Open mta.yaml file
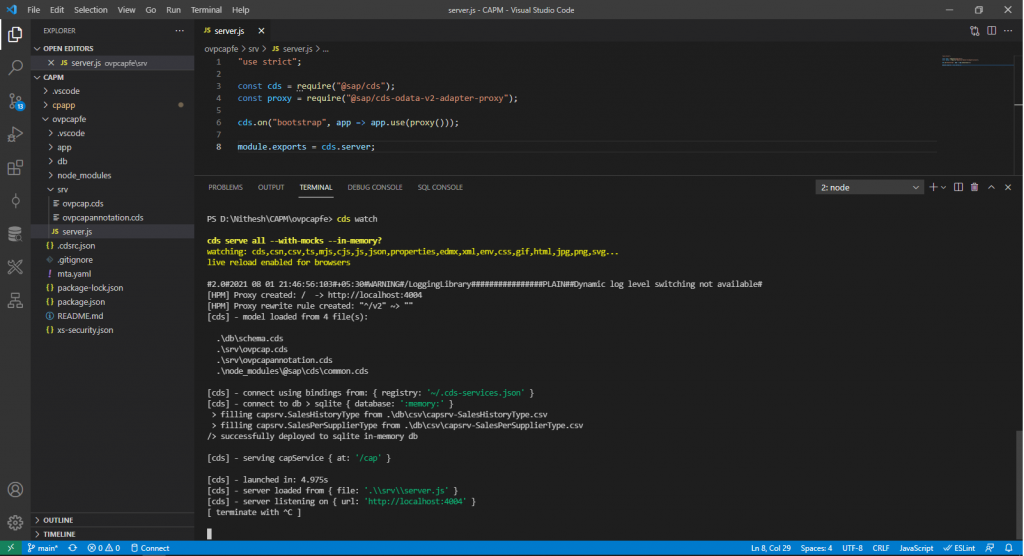The width and height of the screenshot is (1024, 556). point(112,274)
